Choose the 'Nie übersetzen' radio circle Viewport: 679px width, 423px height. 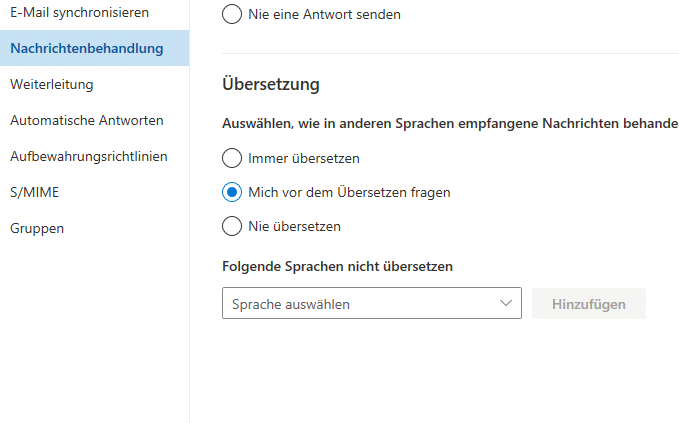pos(232,226)
